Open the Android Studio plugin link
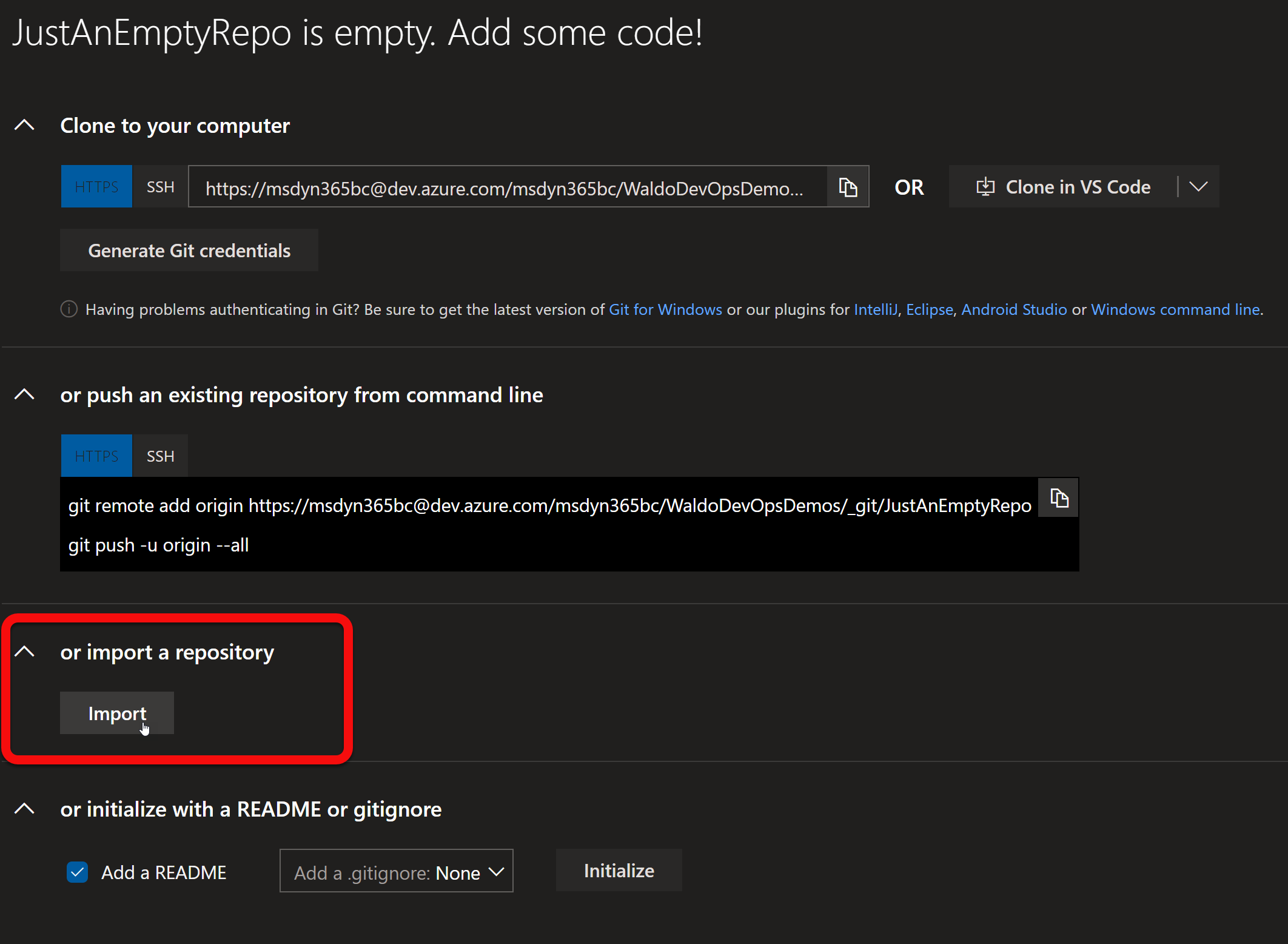Image resolution: width=1288 pixels, height=944 pixels. 1015,309
